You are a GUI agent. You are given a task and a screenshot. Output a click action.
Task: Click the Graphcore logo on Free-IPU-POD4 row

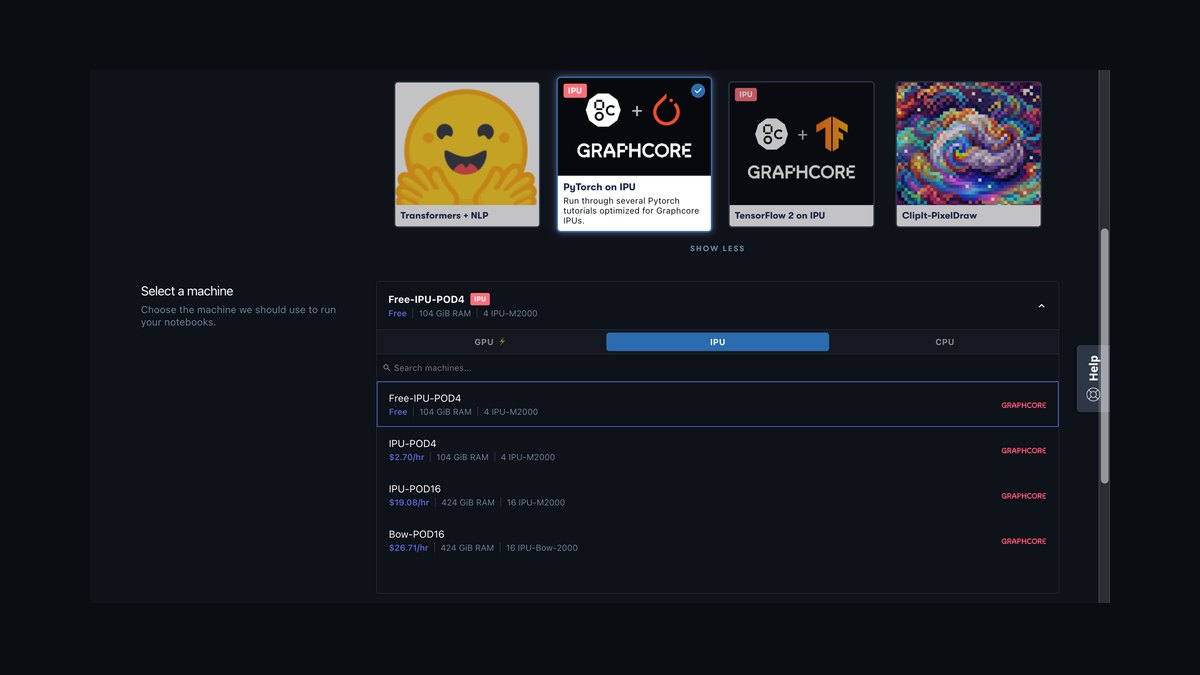coord(1024,405)
